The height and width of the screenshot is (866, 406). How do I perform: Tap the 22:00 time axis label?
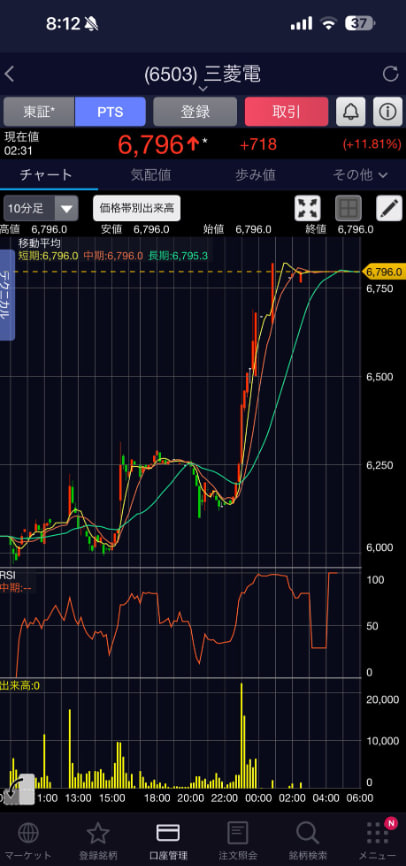pyautogui.click(x=224, y=798)
